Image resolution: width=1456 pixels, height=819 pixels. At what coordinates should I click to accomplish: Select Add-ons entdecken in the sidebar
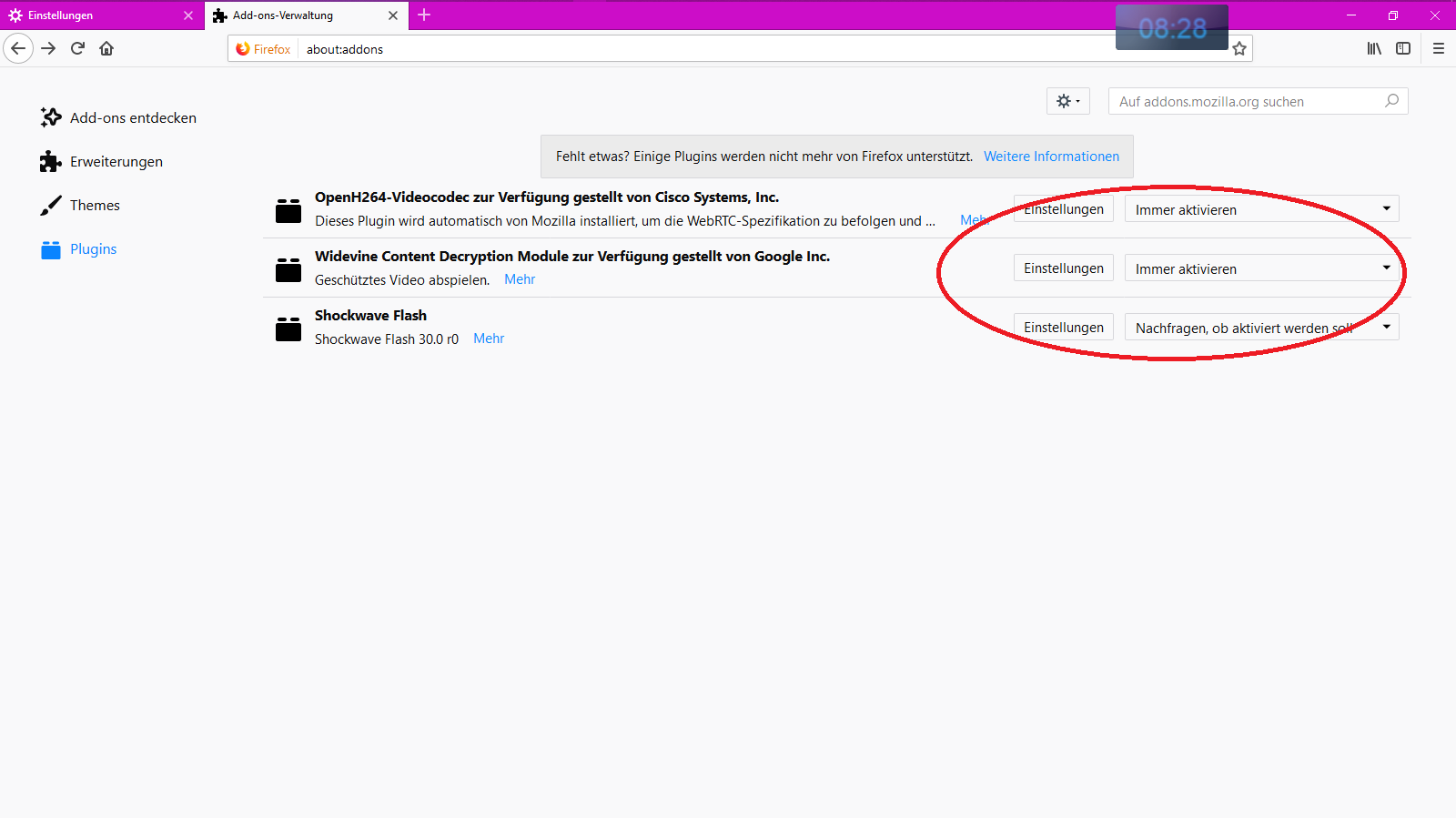pos(118,117)
